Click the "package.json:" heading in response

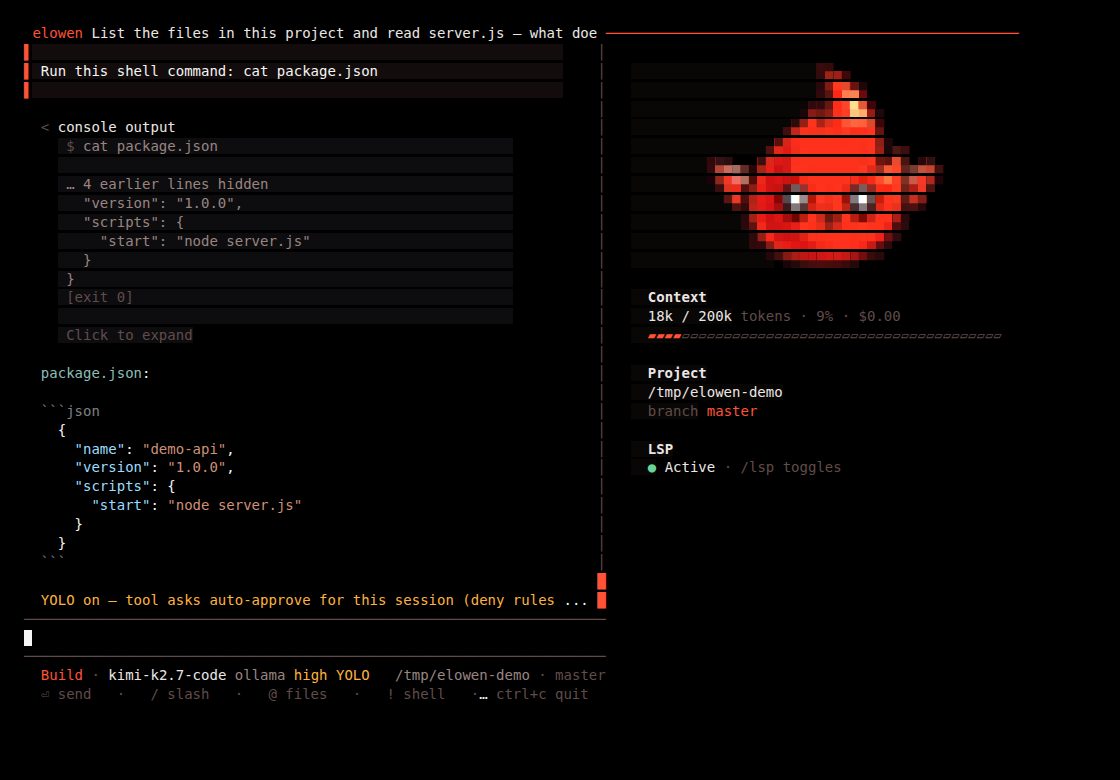click(96, 374)
